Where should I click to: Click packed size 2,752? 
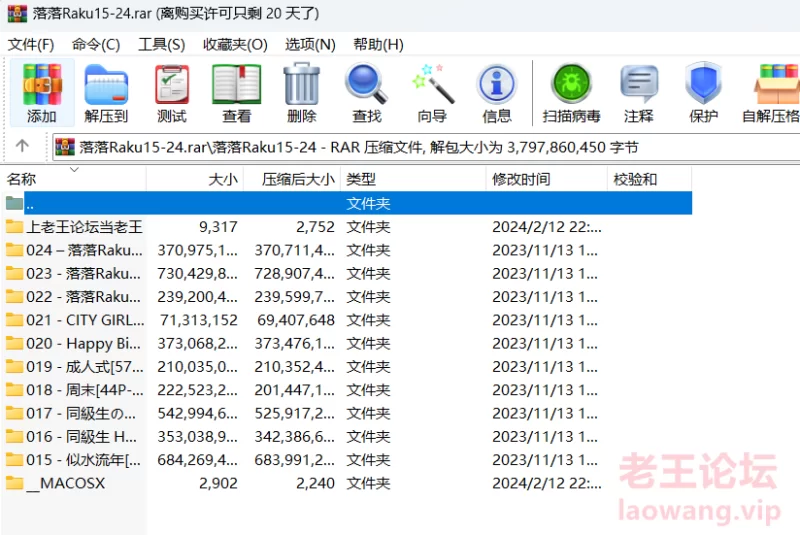tap(315, 226)
